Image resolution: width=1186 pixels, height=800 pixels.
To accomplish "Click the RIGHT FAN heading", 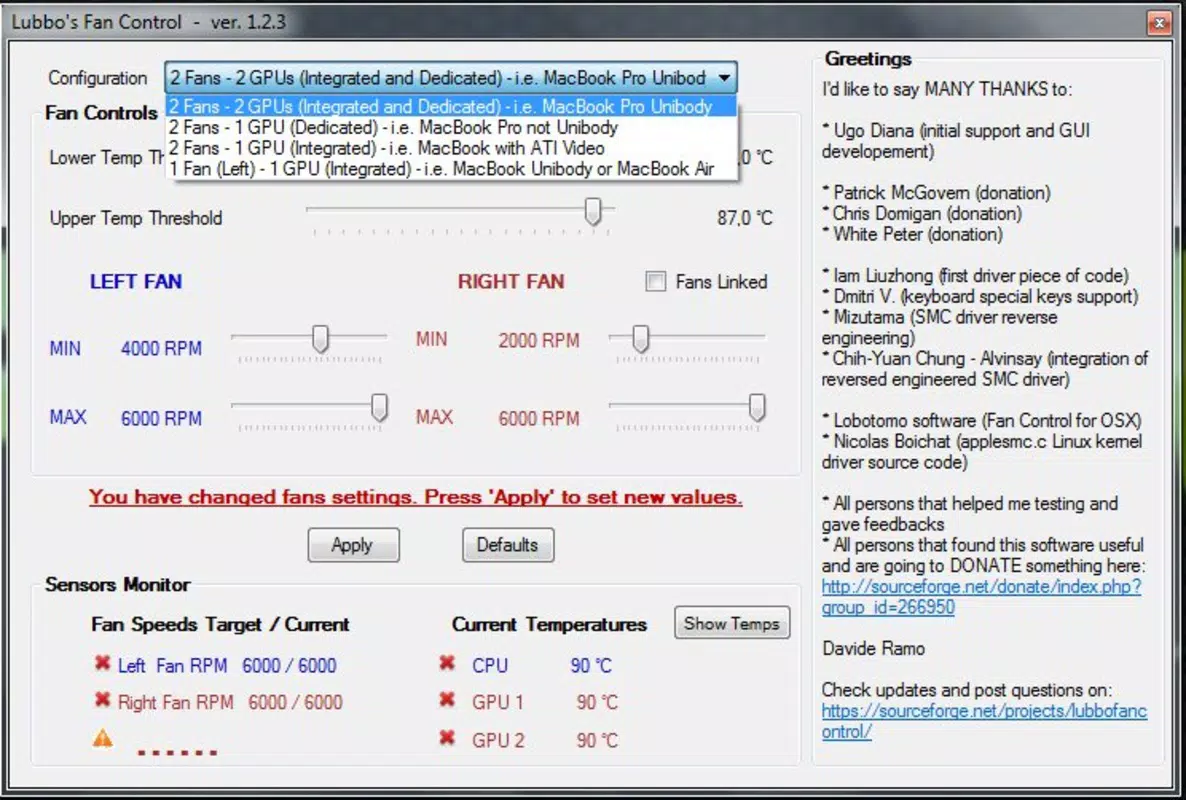I will click(511, 281).
